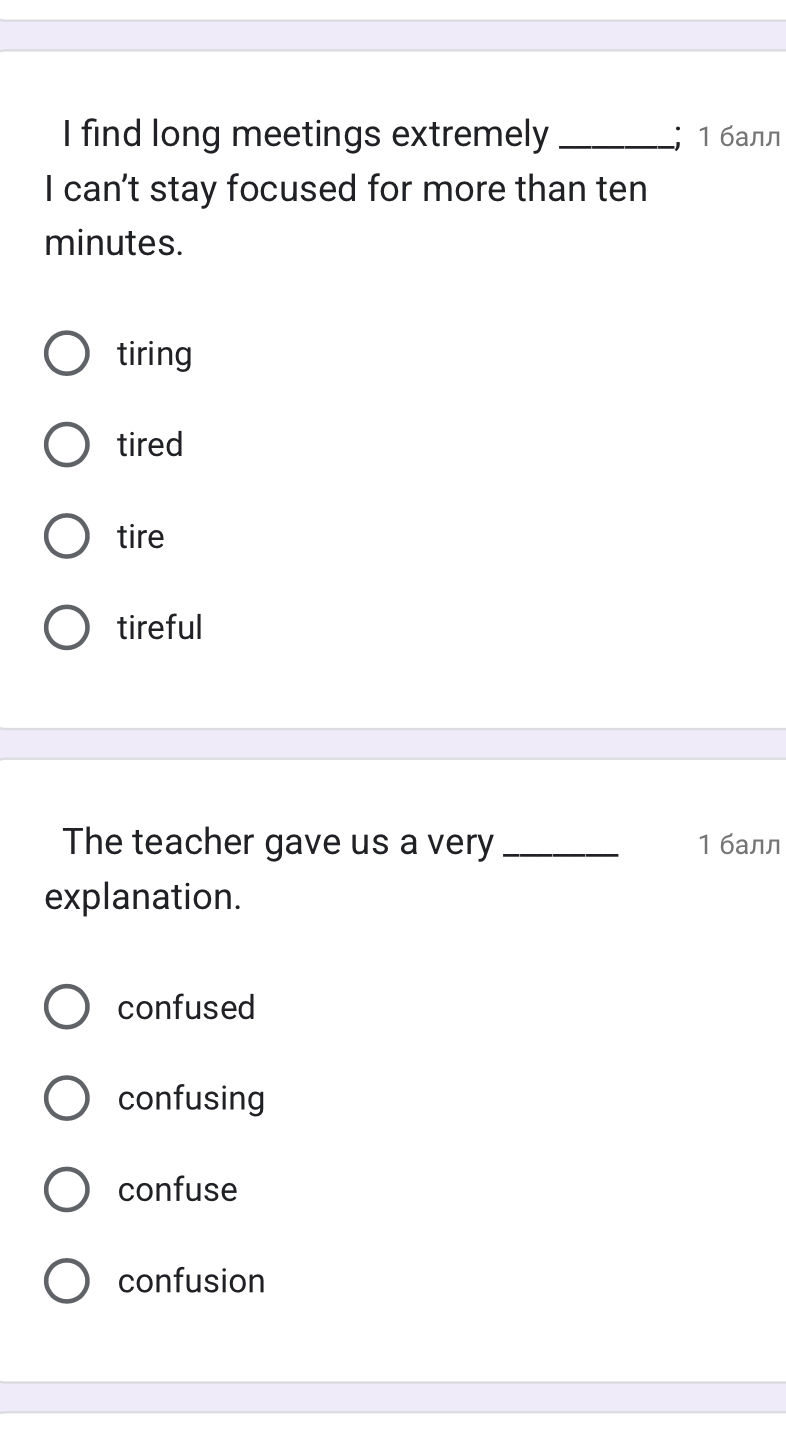Click the "tireful" option label text

click(x=160, y=627)
